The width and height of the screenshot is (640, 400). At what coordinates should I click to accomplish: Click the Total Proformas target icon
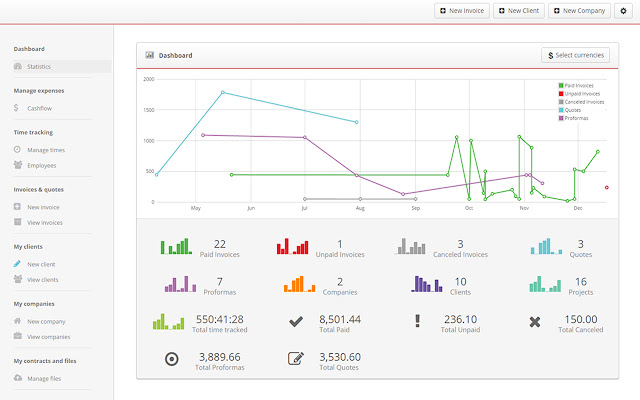tap(172, 359)
